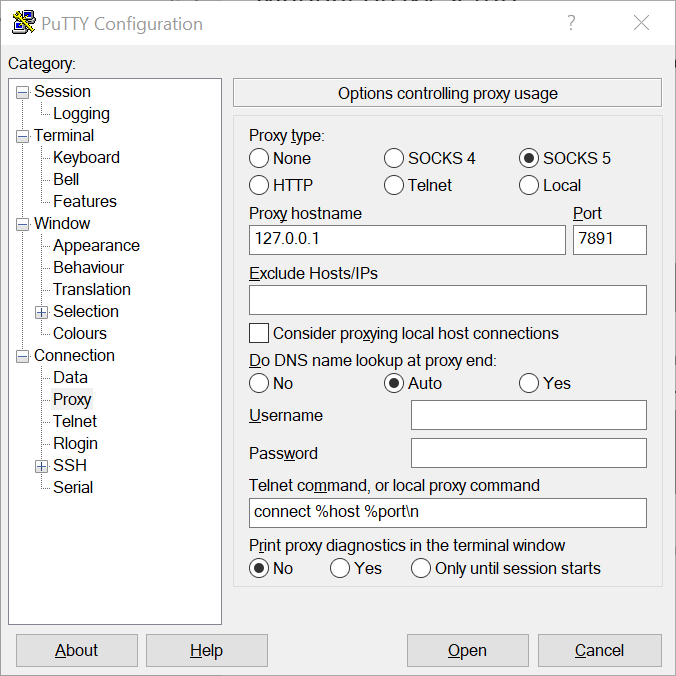The width and height of the screenshot is (676, 676).
Task: Open the Appearance category
Action: pyautogui.click(x=96, y=245)
